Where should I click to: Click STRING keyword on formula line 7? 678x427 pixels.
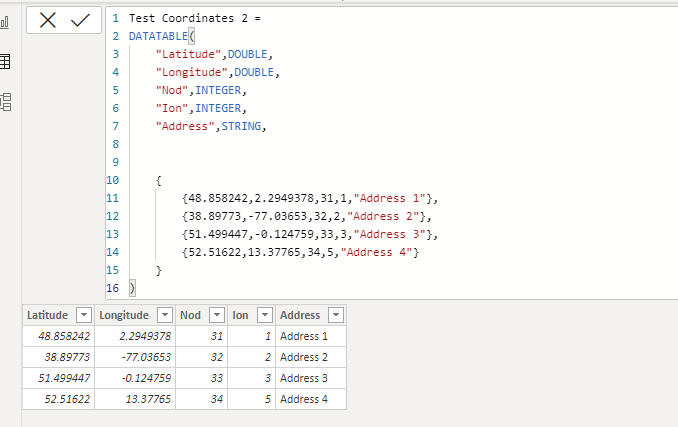pos(241,126)
